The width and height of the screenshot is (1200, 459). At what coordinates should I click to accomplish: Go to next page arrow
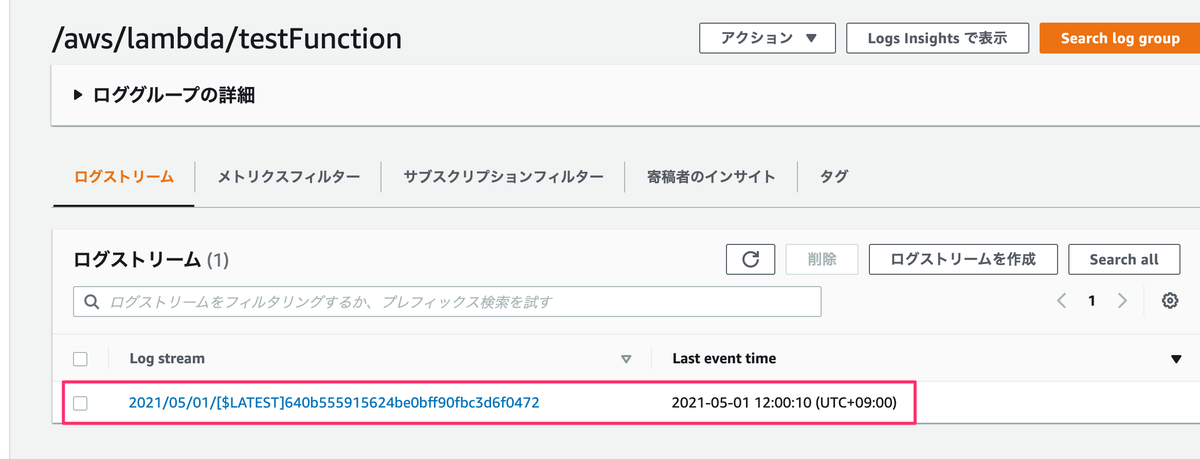1123,301
